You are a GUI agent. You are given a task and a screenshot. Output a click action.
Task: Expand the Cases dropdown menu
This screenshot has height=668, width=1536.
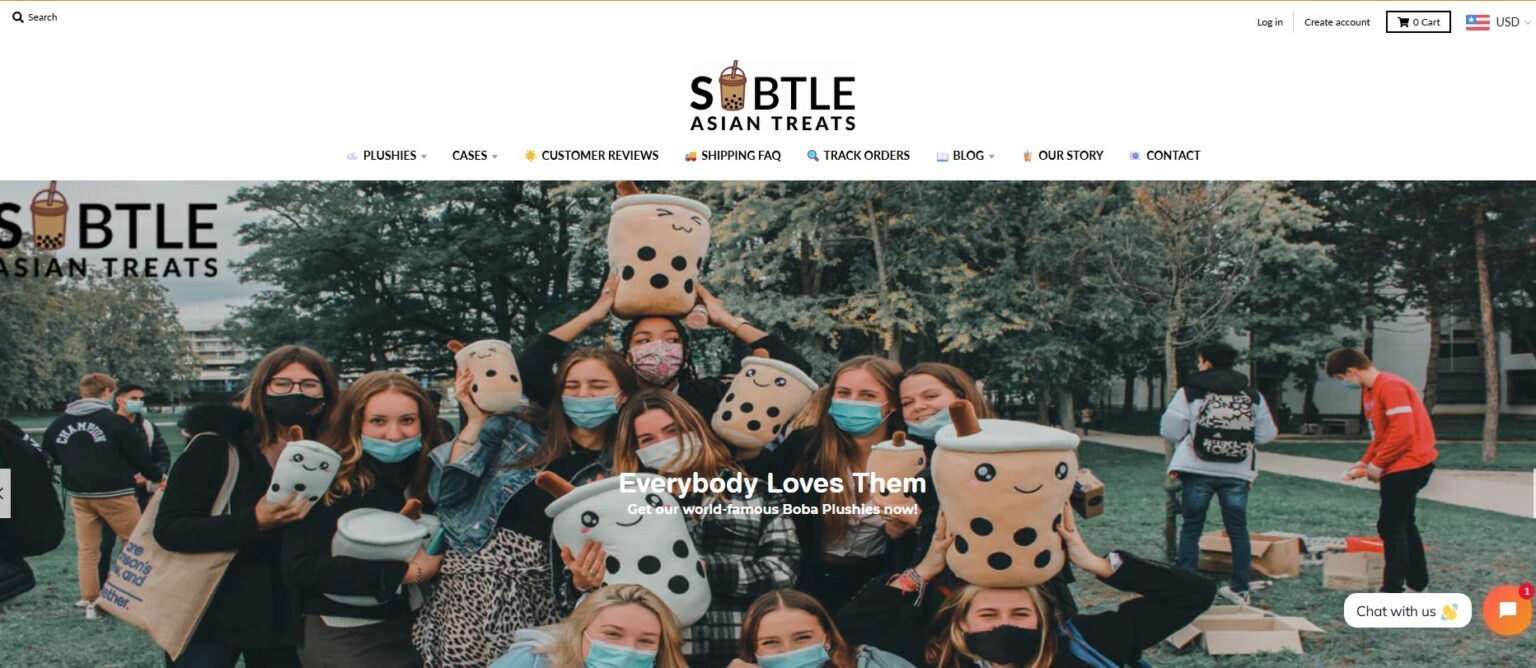point(474,156)
